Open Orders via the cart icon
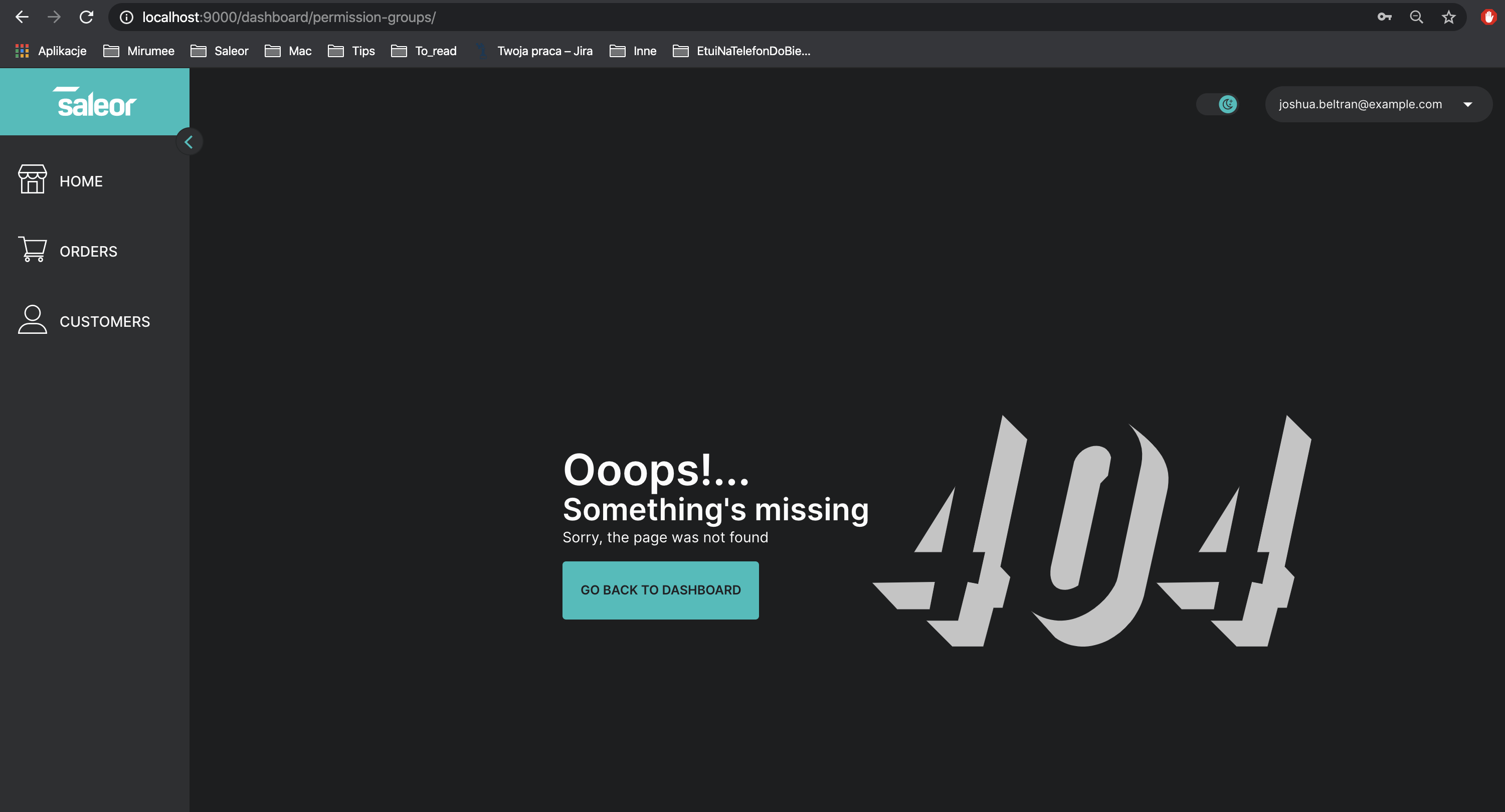1505x812 pixels. pos(32,250)
